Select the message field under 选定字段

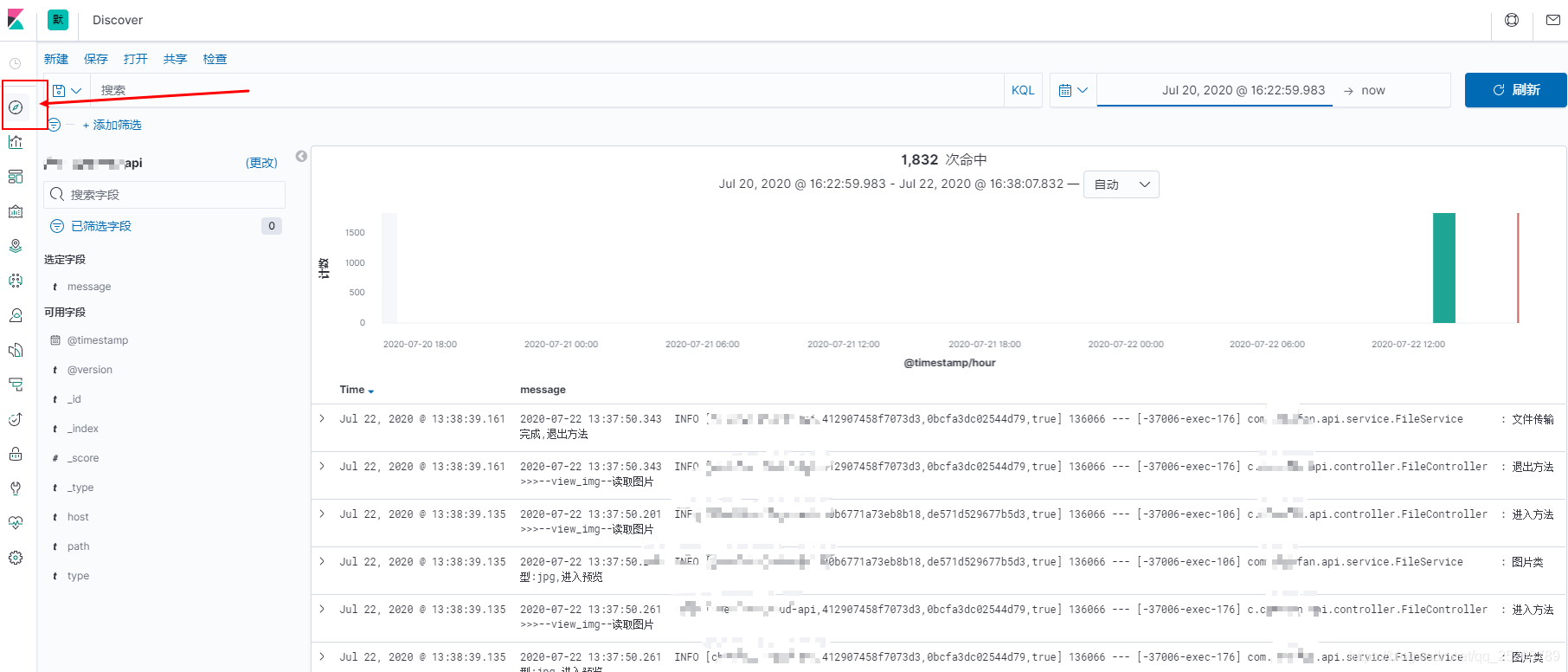[89, 287]
